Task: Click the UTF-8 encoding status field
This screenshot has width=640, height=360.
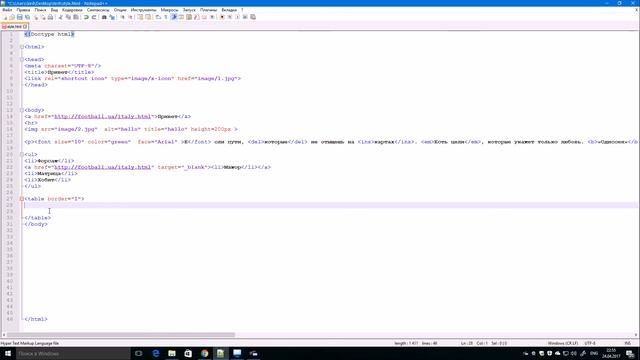Action: coord(590,343)
